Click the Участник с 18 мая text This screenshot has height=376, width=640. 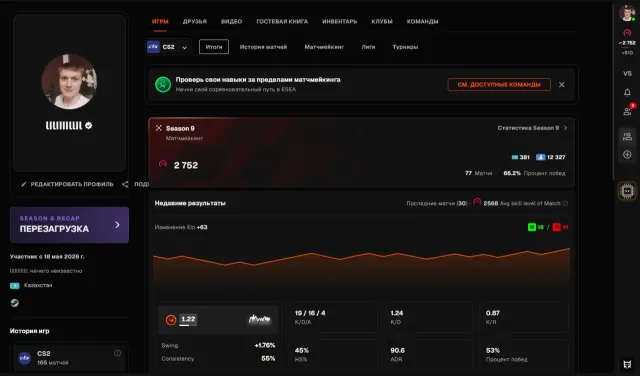pyautogui.click(x=47, y=256)
